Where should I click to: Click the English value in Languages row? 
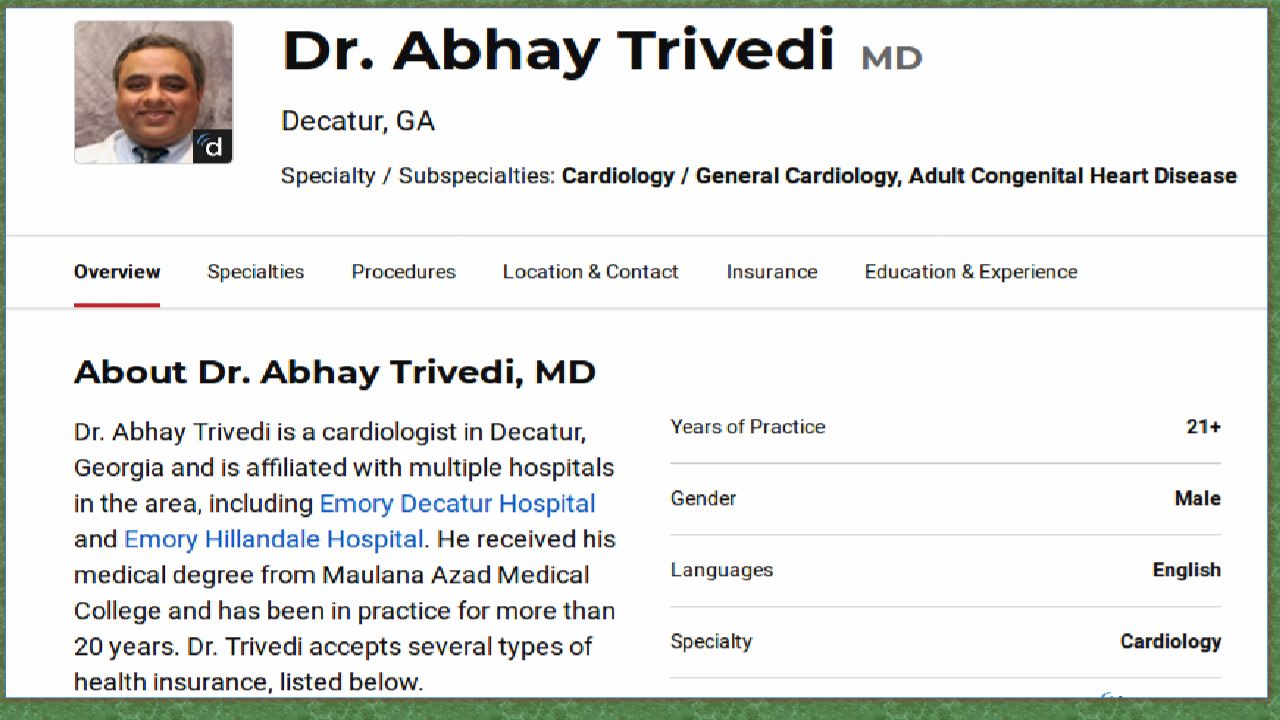tap(1186, 570)
